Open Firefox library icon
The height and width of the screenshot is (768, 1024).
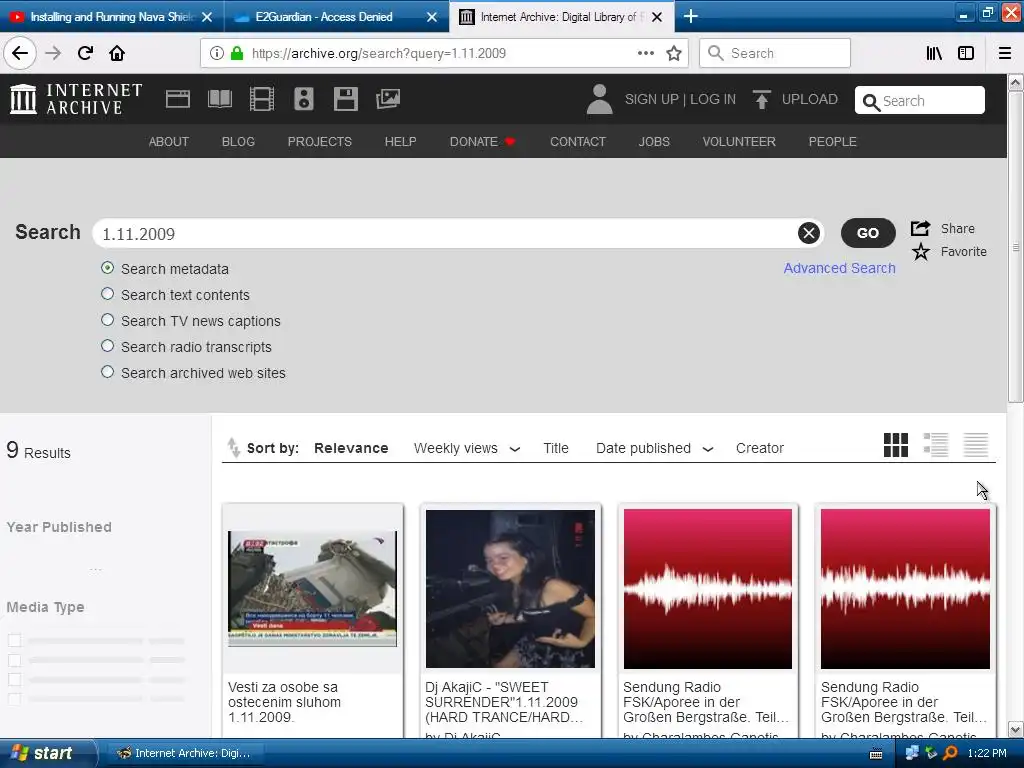pyautogui.click(x=934, y=54)
